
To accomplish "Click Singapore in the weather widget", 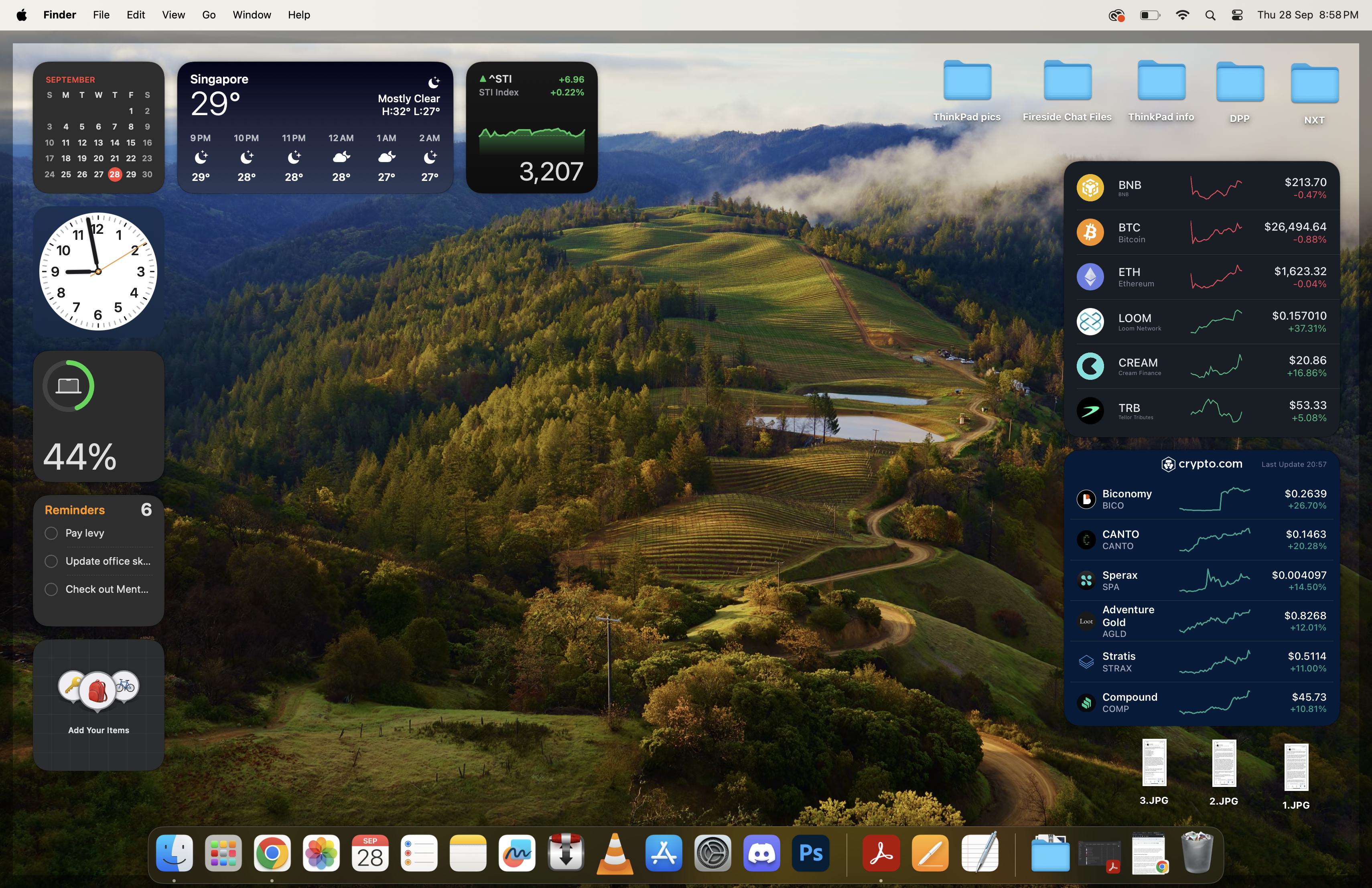I will [219, 79].
